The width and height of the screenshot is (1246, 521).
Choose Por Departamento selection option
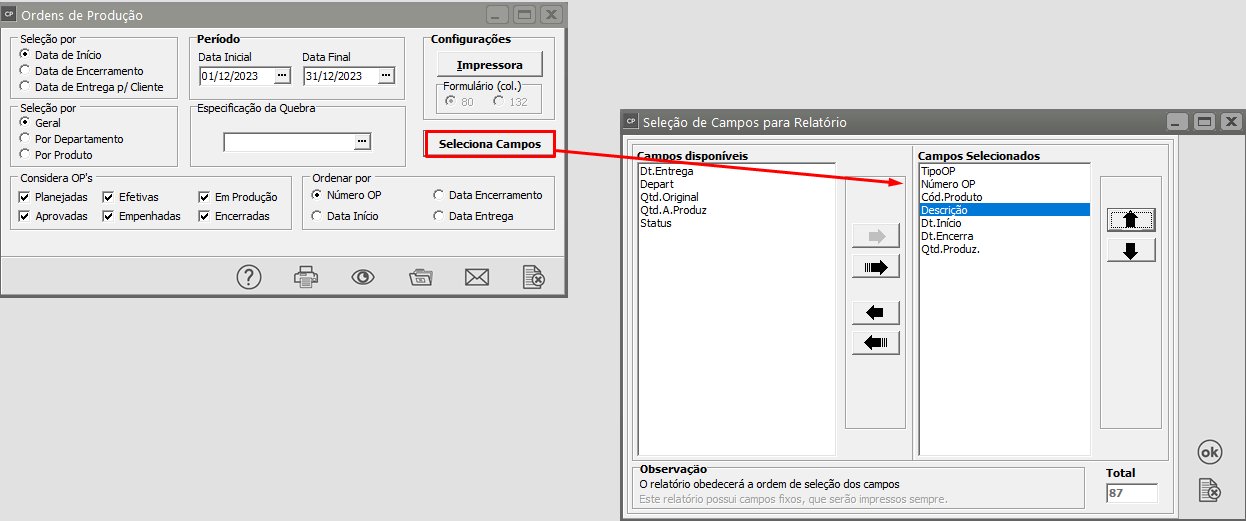click(25, 139)
